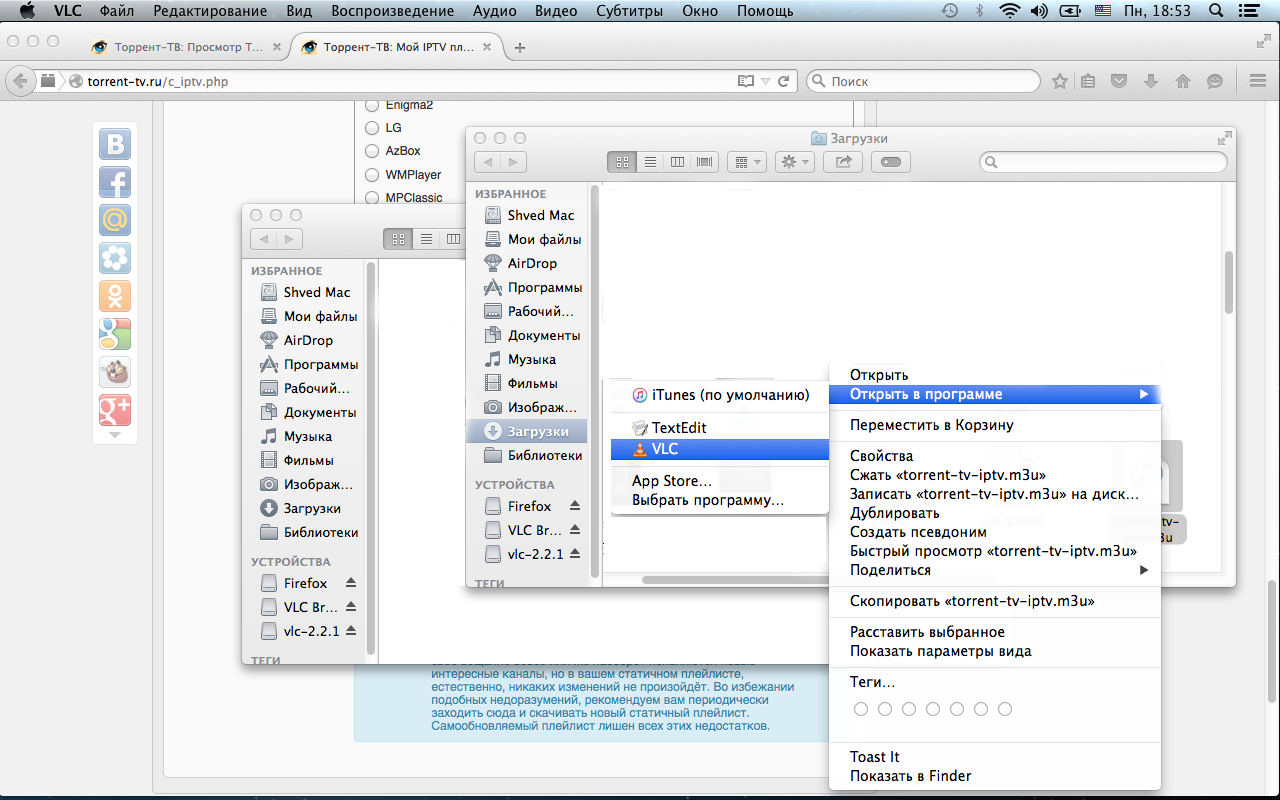
Task: Select icon view in Загрузки window toolbar
Action: pos(621,161)
